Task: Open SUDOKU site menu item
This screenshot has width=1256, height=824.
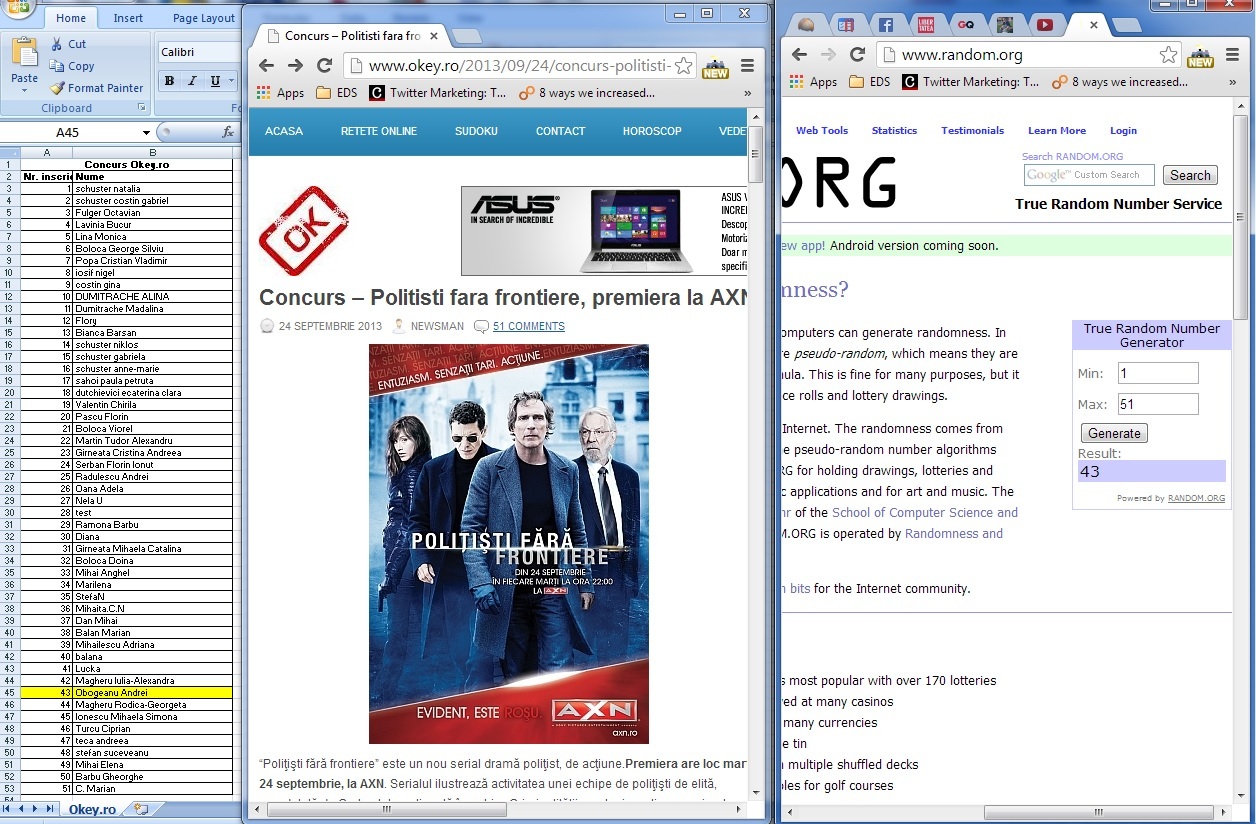Action: [476, 131]
